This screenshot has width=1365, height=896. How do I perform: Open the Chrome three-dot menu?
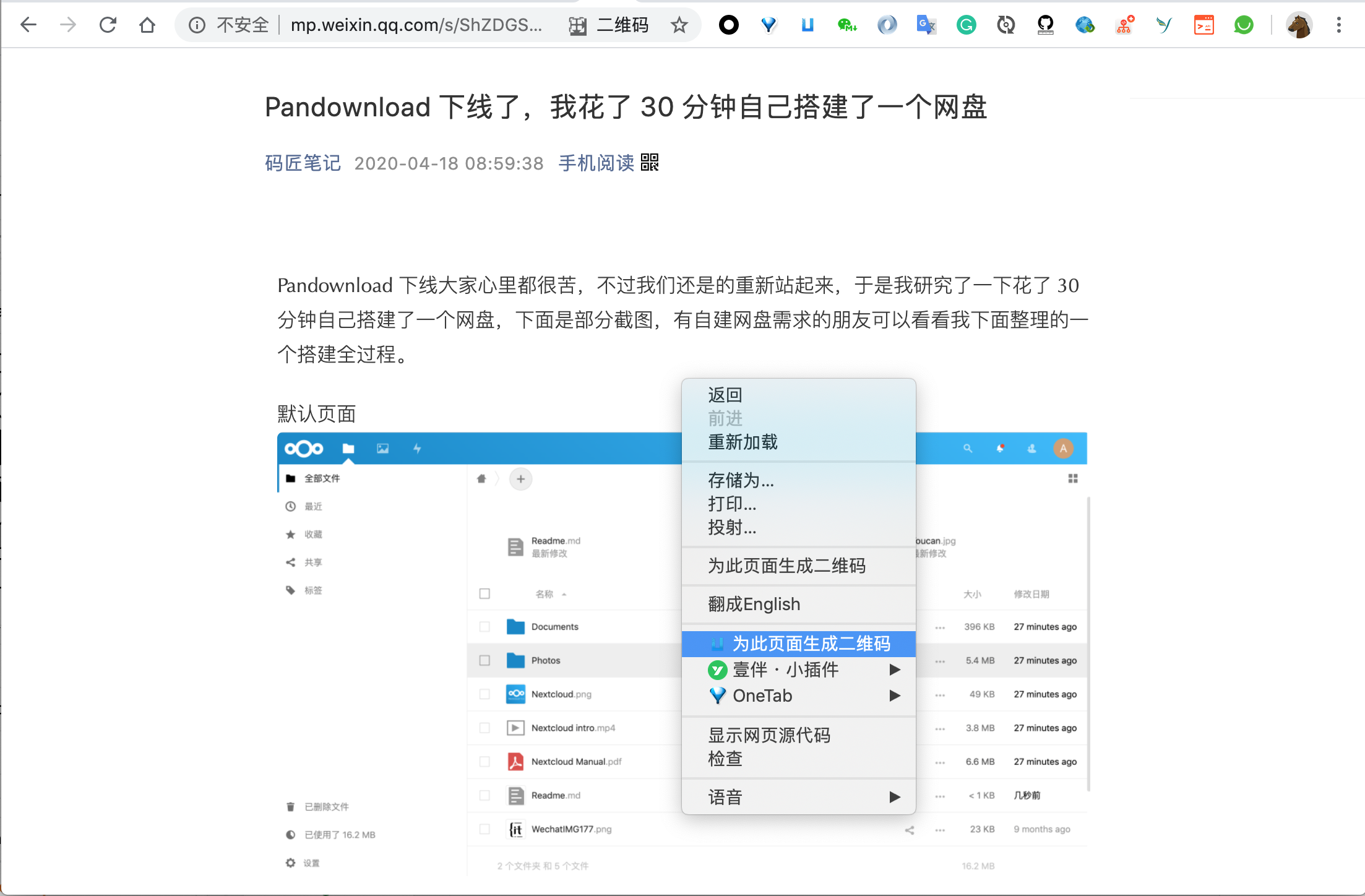(1339, 25)
